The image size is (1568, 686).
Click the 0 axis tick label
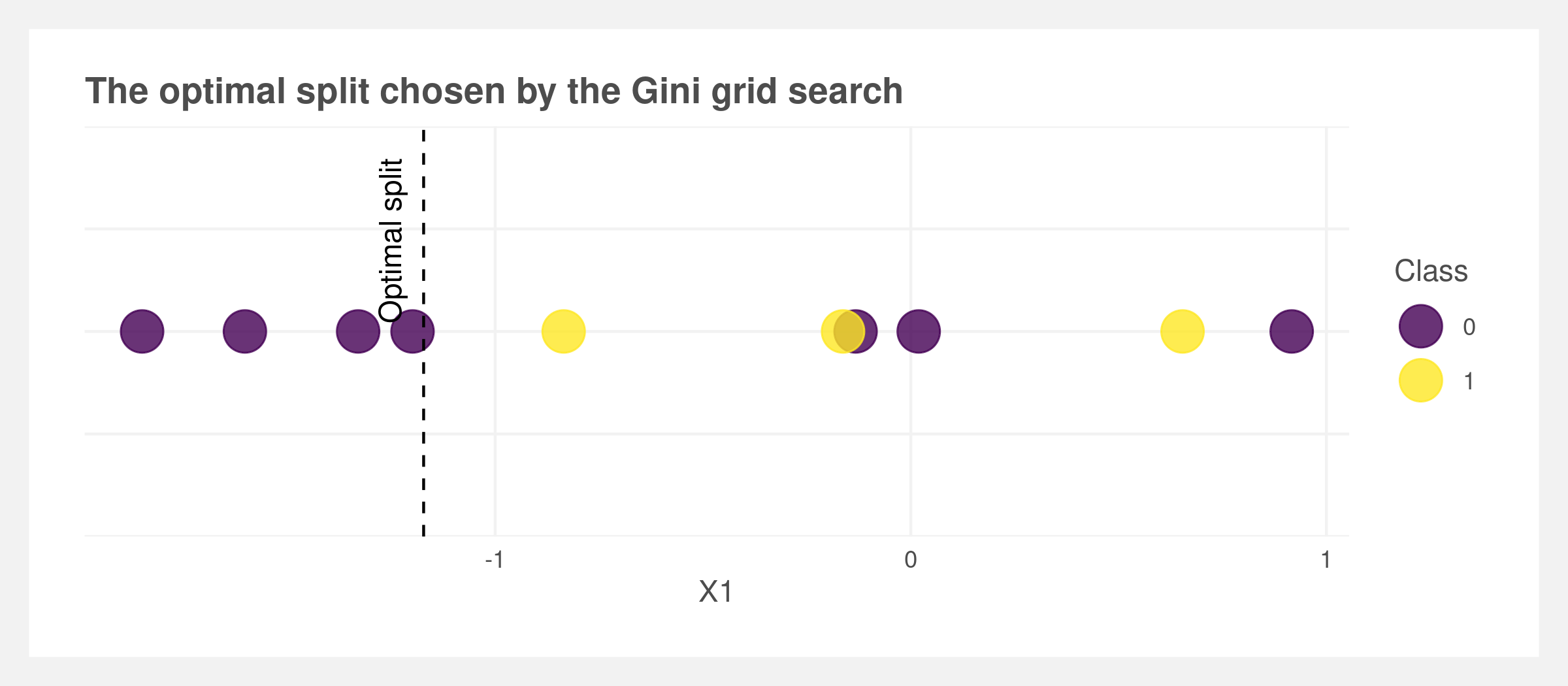tap(910, 560)
